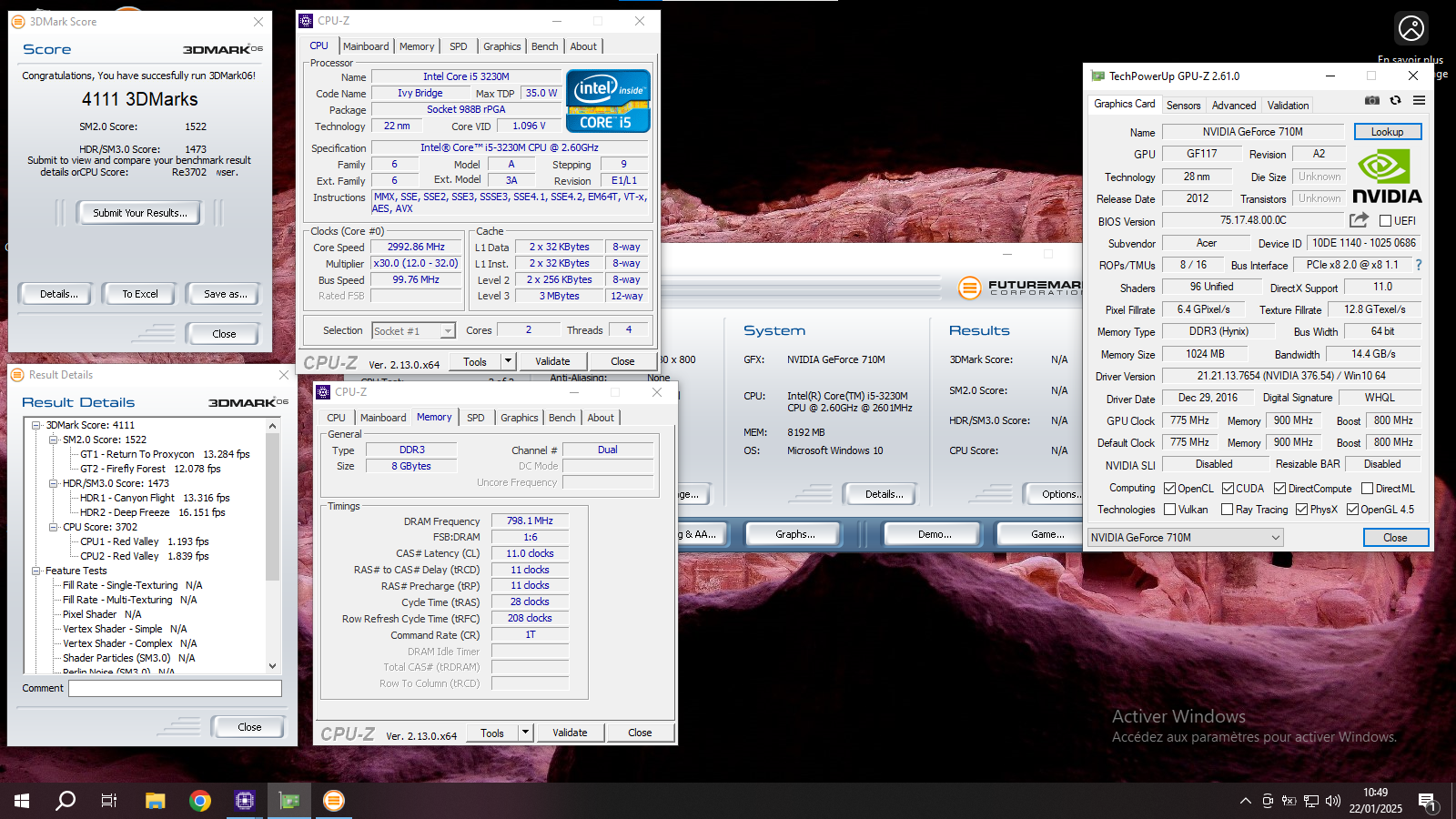Open Tools dropdown arrow in CPU-Z CPU window
Viewport: 1456px width, 819px height.
pyautogui.click(x=508, y=361)
